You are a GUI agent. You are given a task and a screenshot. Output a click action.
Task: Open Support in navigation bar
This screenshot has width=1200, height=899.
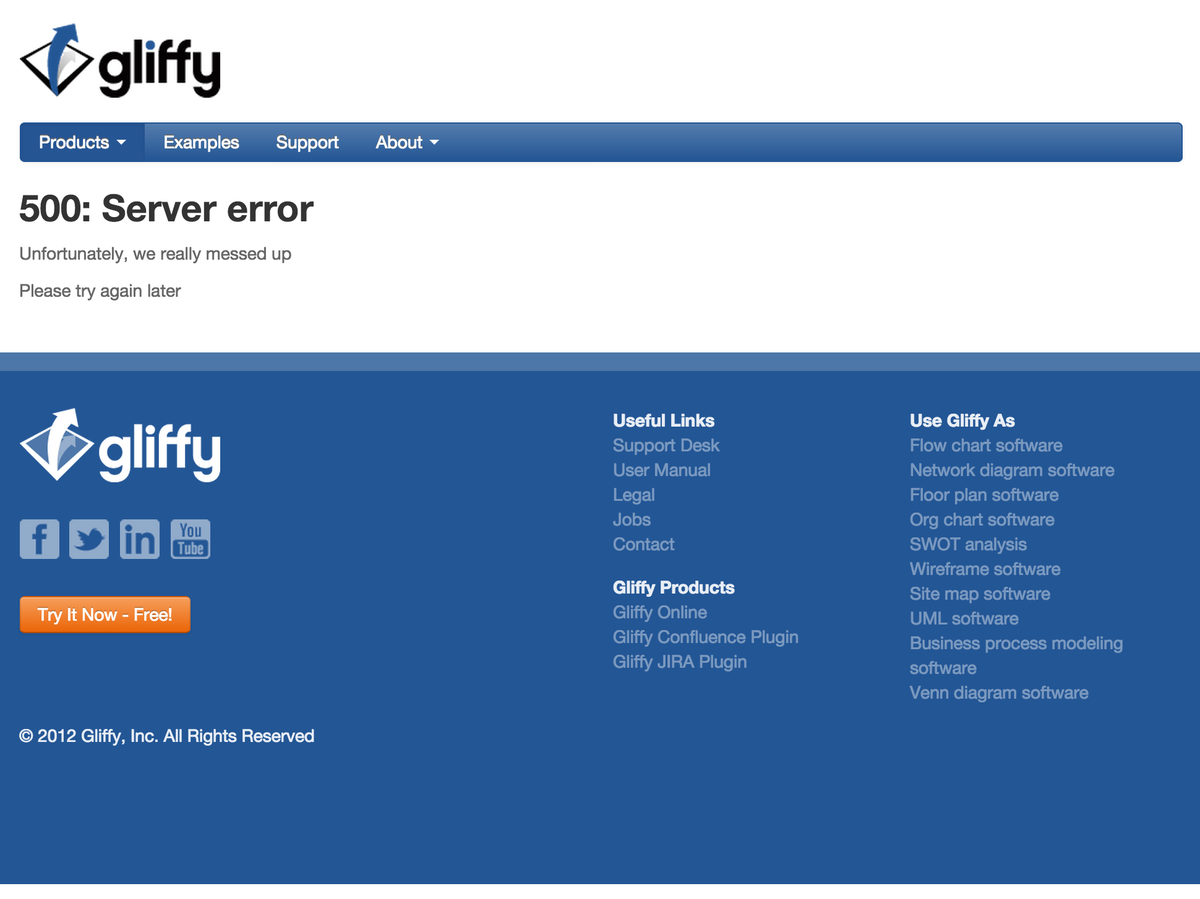(x=307, y=142)
